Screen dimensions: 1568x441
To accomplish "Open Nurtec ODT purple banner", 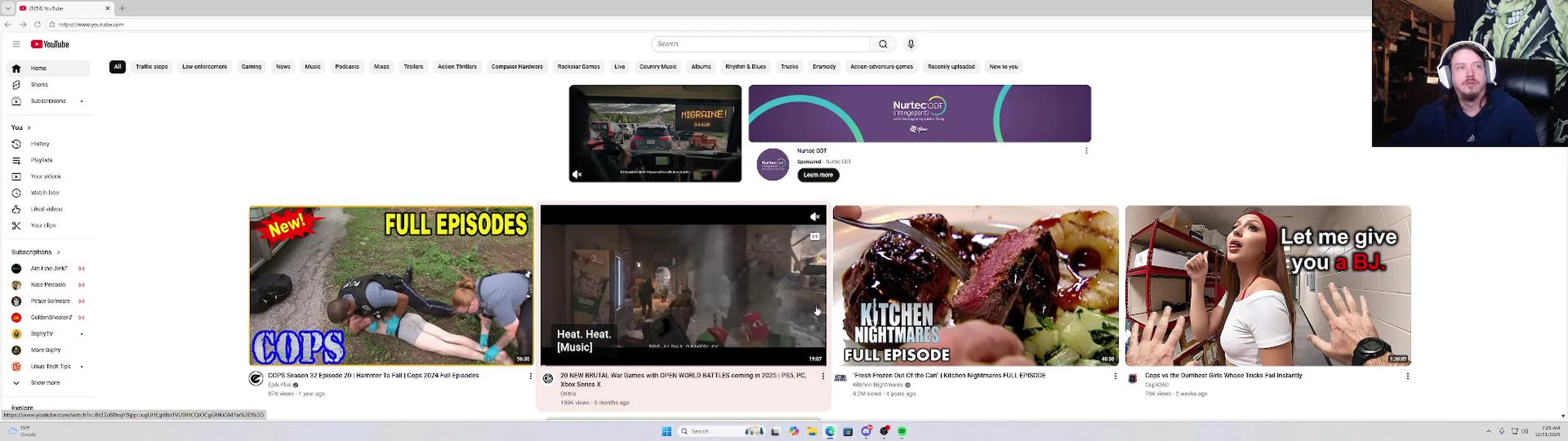I will pos(919,113).
